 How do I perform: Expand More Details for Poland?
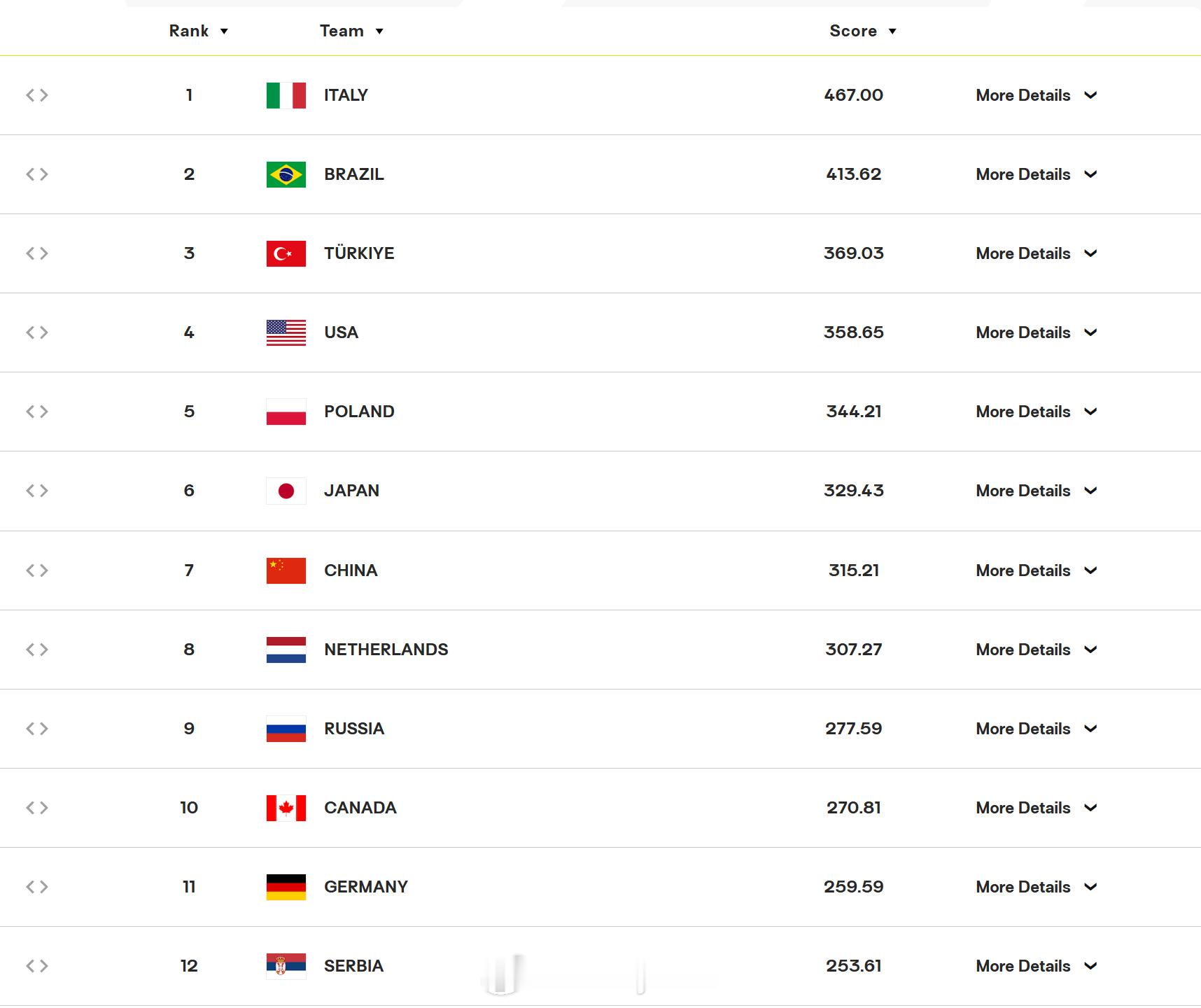point(1036,412)
